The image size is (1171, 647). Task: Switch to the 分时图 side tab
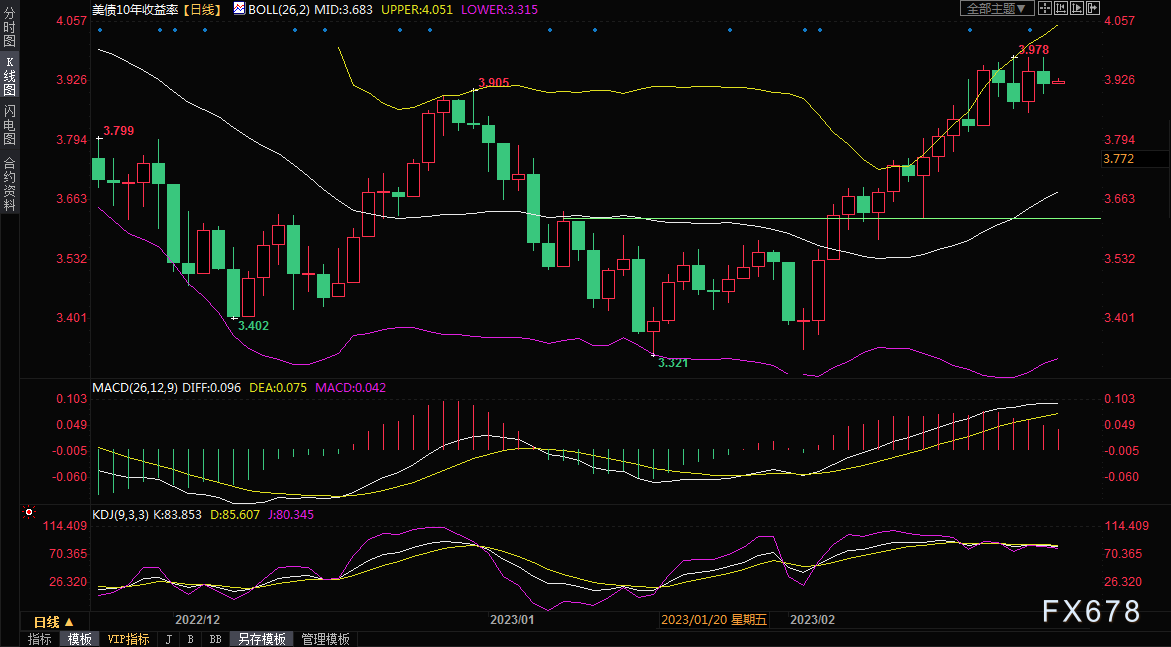(9, 28)
